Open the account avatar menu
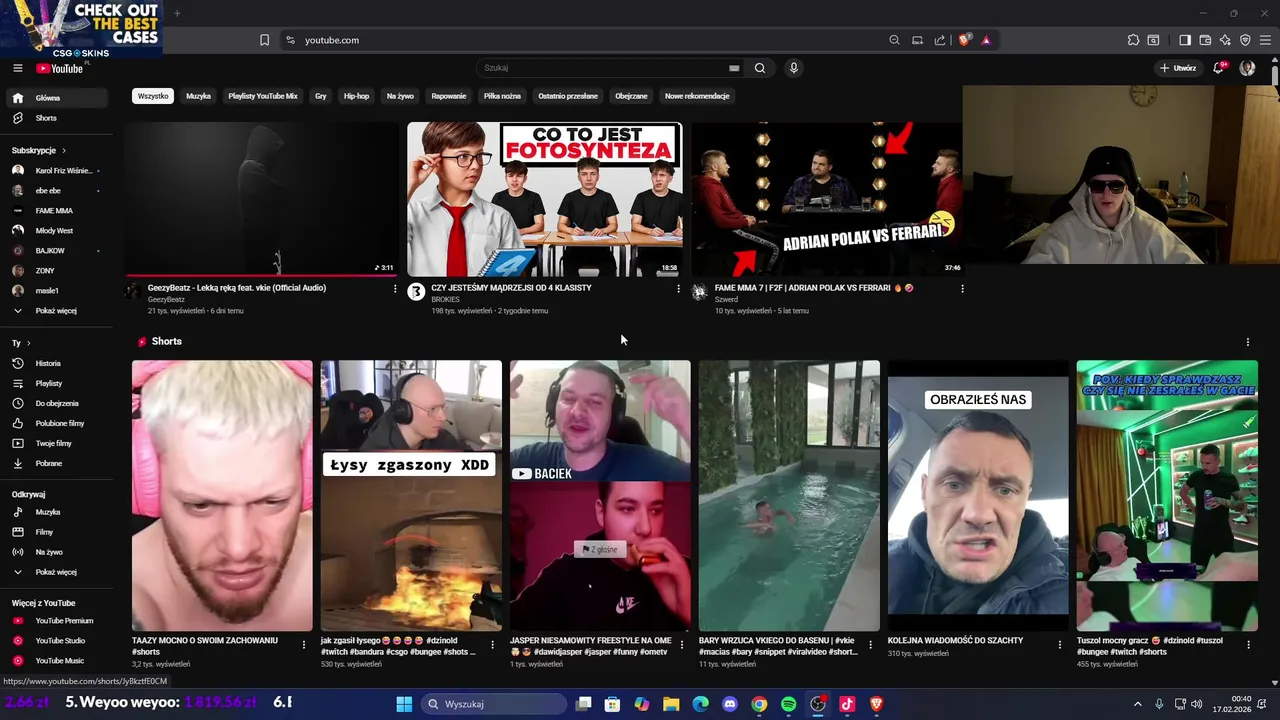Viewport: 1280px width, 720px height. pos(1247,68)
